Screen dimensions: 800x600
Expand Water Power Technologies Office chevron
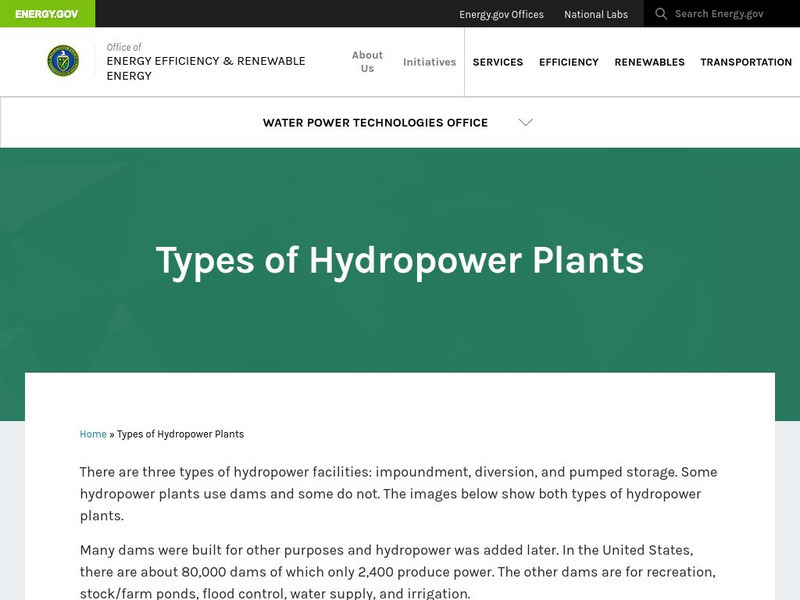click(x=526, y=122)
